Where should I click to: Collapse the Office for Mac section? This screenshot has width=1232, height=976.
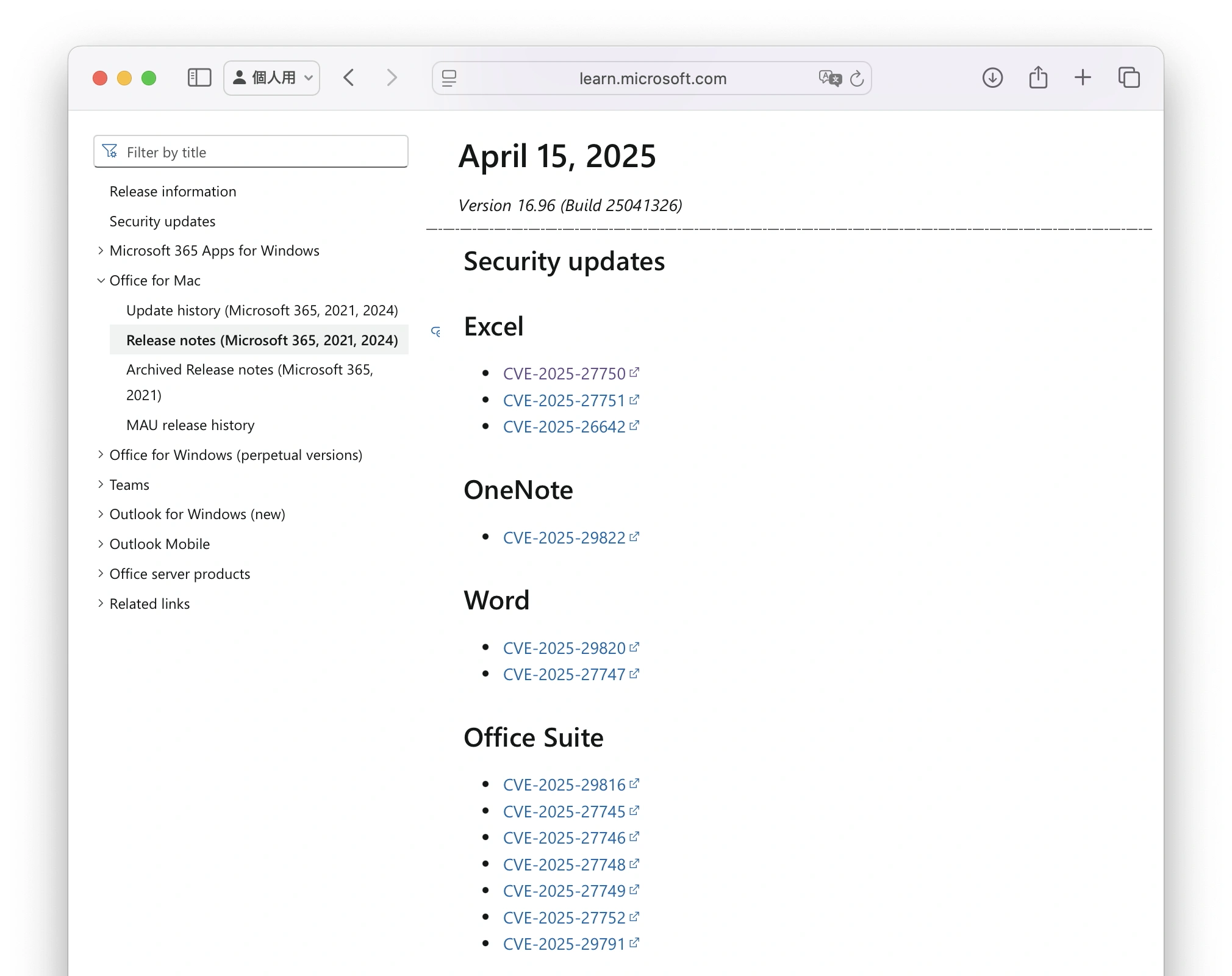tap(101, 281)
